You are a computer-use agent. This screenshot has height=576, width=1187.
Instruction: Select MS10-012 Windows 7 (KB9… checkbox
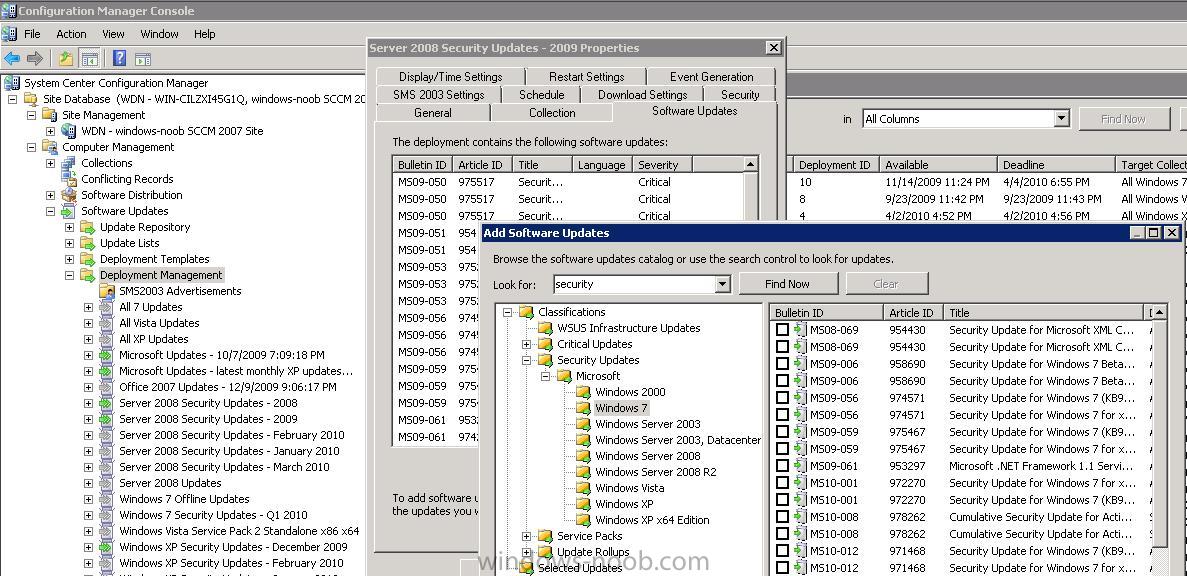coord(782,551)
